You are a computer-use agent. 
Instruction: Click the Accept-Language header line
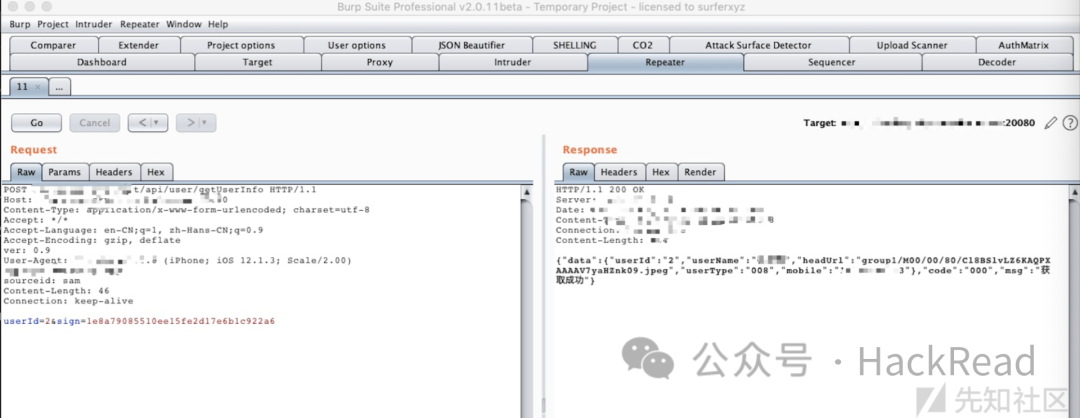pos(133,230)
